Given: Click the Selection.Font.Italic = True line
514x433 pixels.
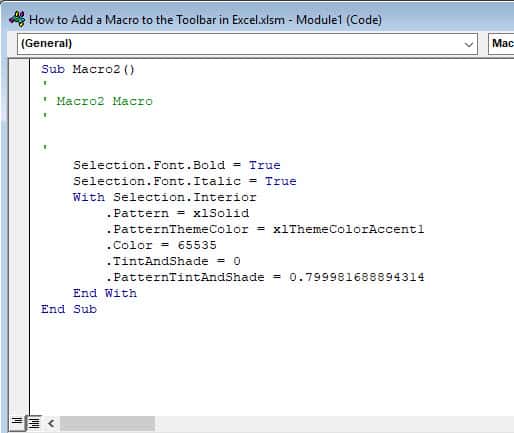Looking at the screenshot, I should click(x=185, y=181).
